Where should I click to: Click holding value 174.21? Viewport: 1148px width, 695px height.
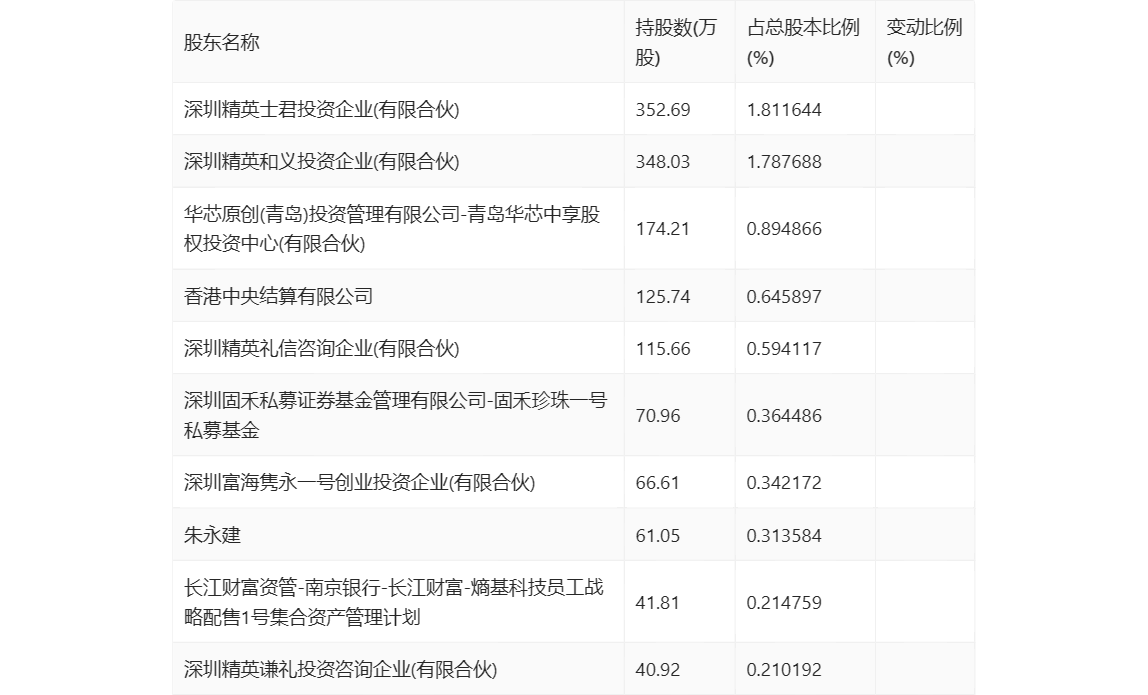click(x=663, y=229)
